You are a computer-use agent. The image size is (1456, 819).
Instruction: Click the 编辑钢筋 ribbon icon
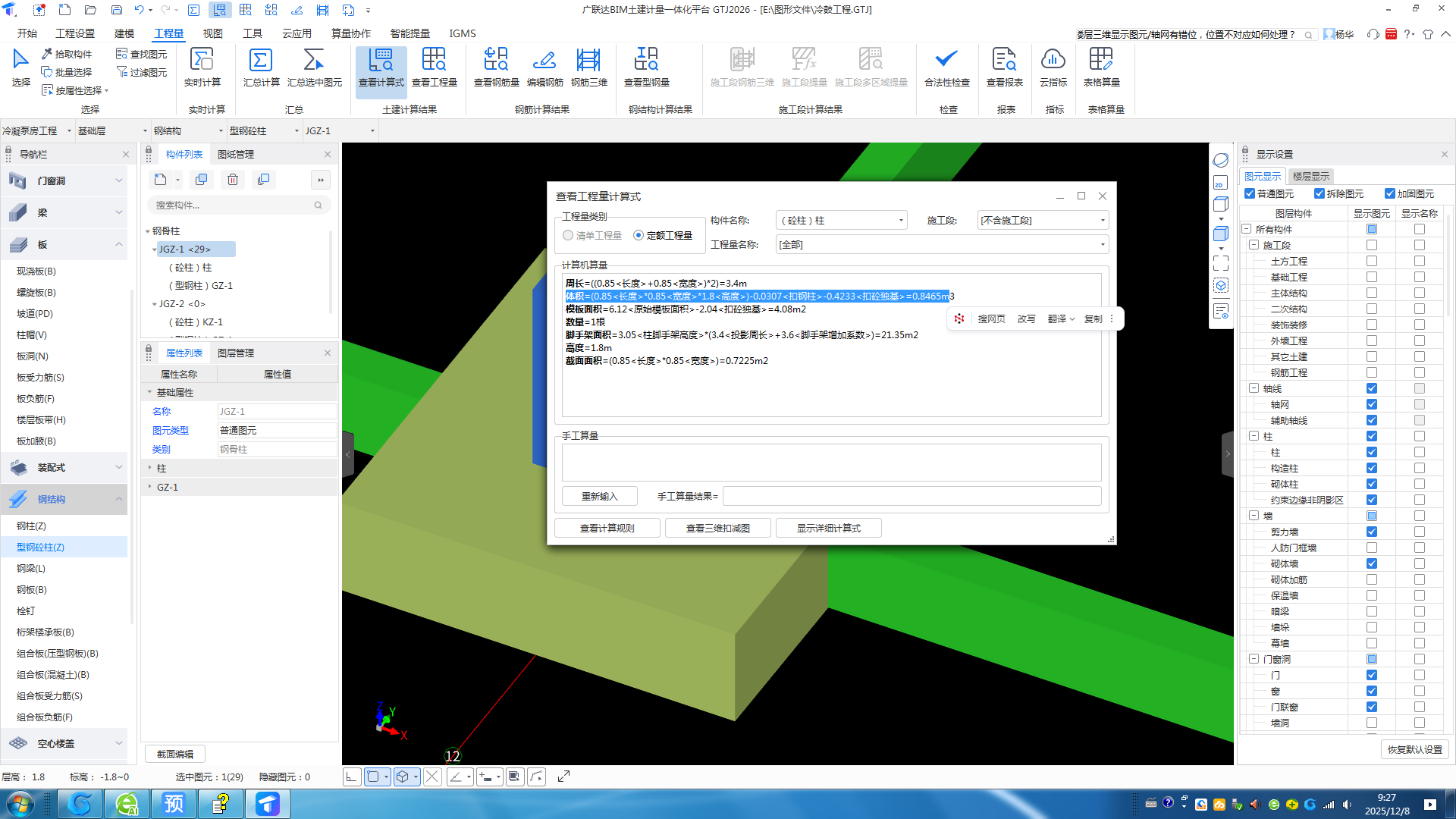[x=544, y=61]
